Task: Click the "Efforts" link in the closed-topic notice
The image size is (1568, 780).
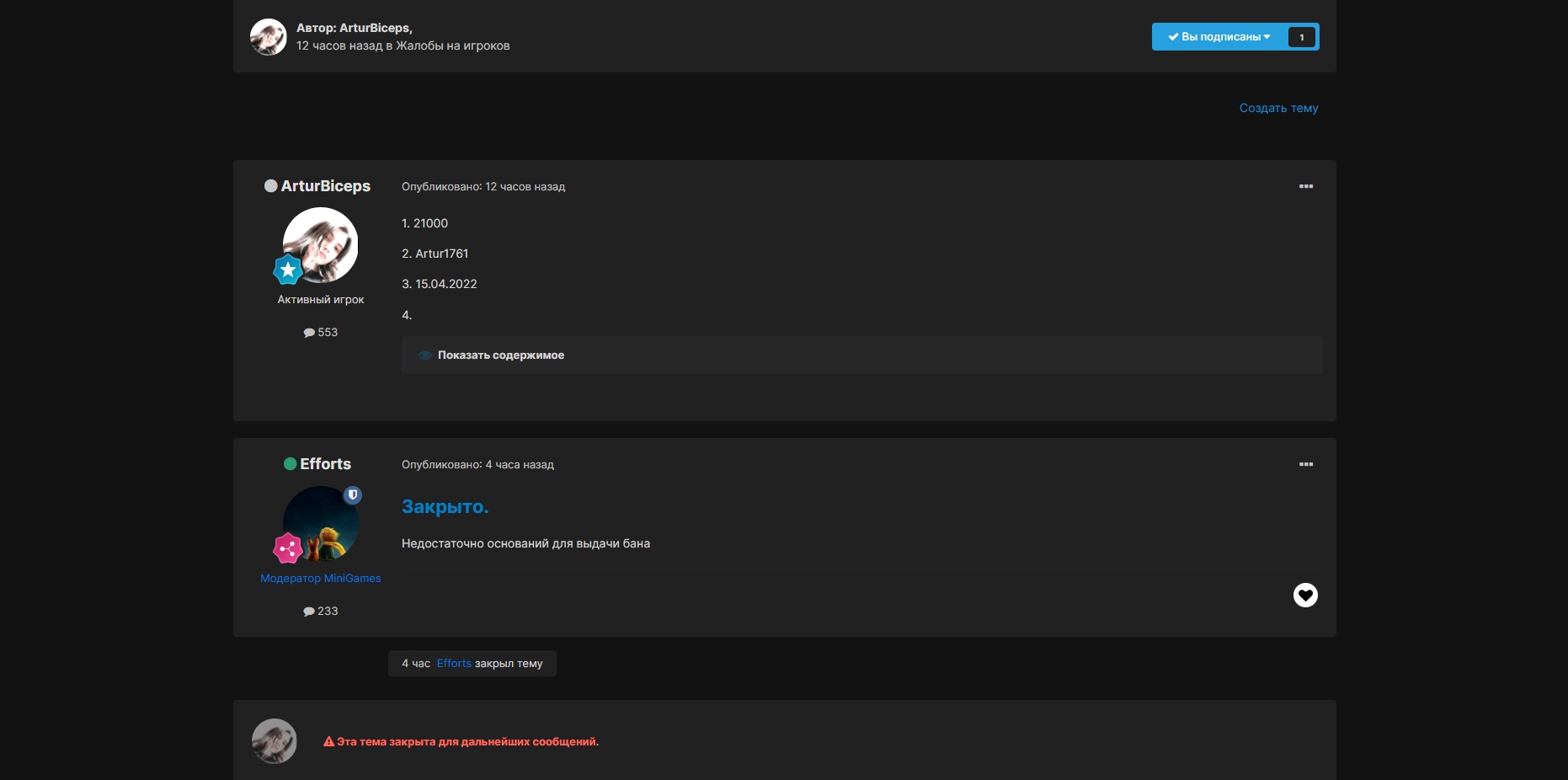Action: 454,664
